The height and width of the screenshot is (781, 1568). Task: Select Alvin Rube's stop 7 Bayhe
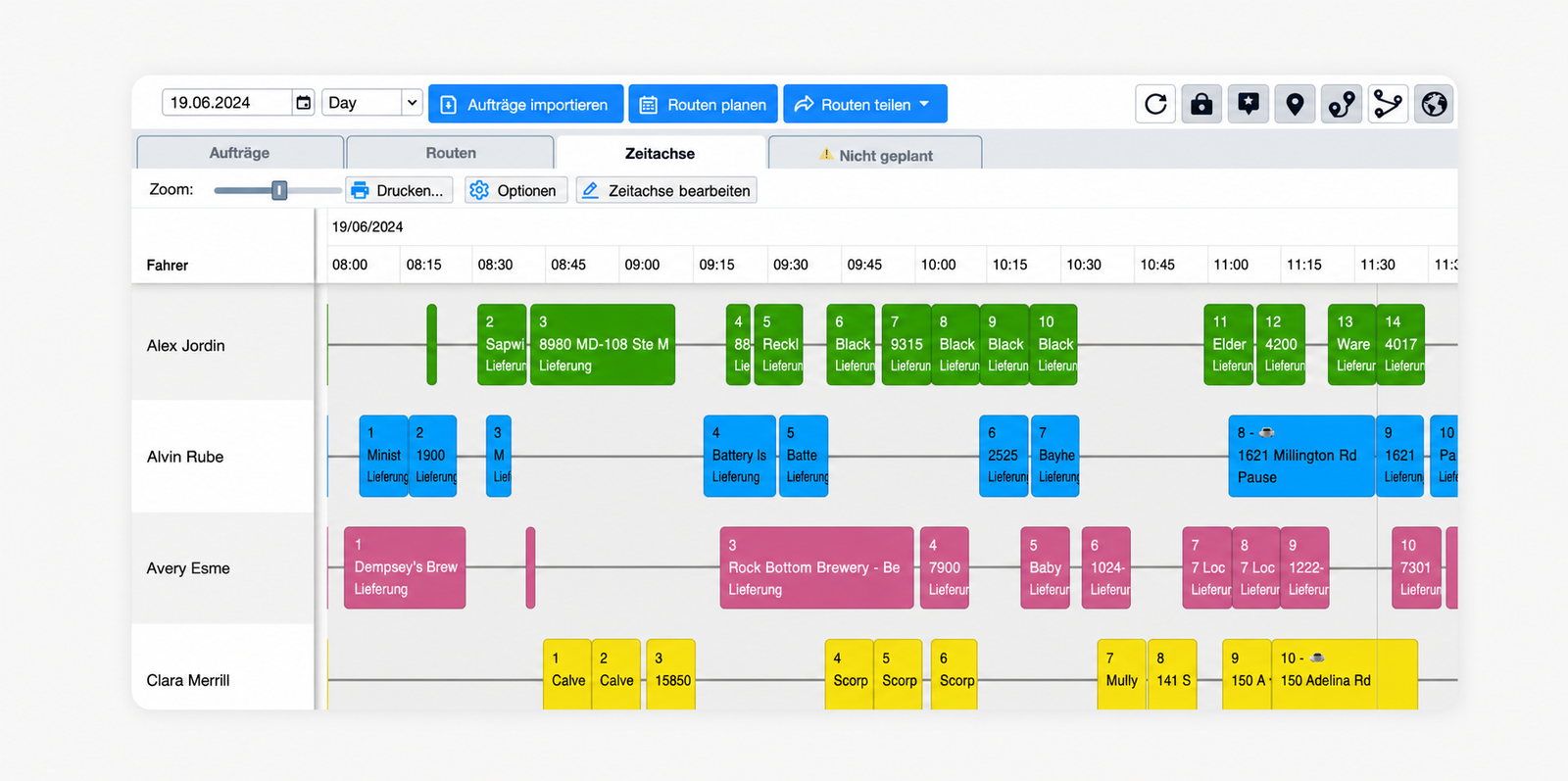(x=1055, y=456)
